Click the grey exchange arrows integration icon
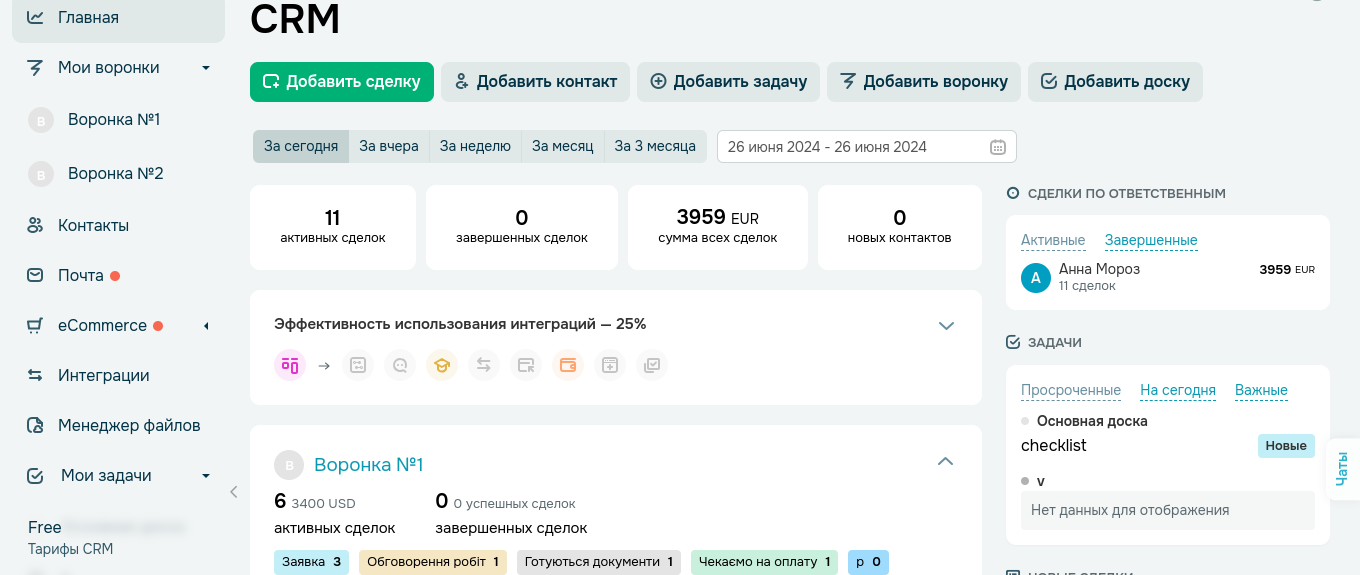The height and width of the screenshot is (575, 1360). pyautogui.click(x=484, y=365)
